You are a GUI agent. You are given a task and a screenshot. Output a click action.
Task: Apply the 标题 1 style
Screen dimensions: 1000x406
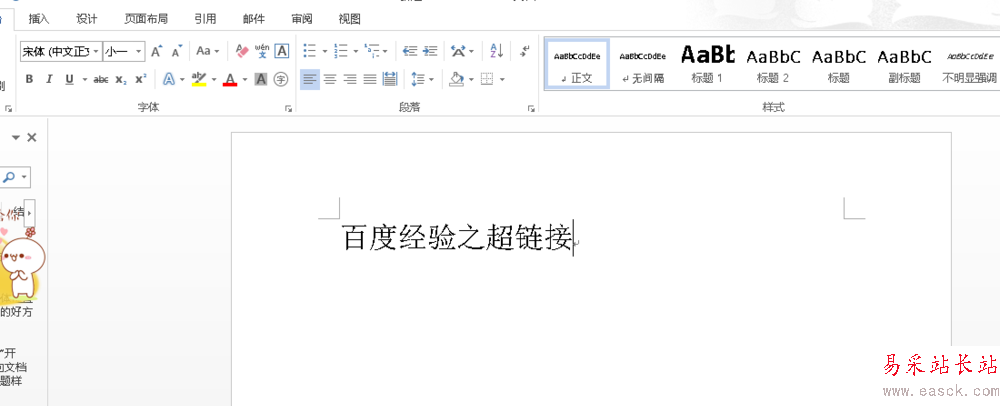pos(707,64)
